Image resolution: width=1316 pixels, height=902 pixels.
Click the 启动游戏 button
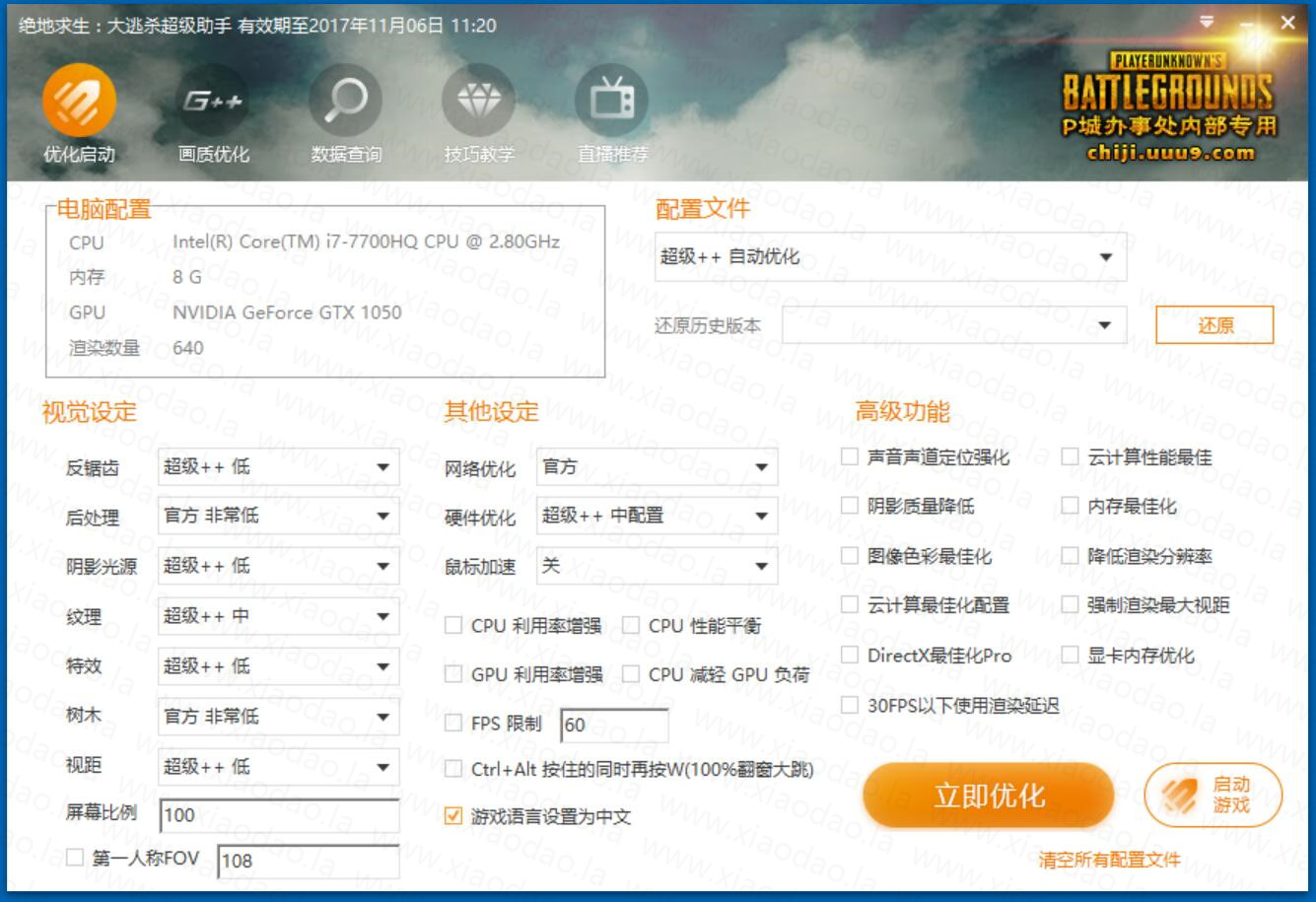coord(1213,796)
